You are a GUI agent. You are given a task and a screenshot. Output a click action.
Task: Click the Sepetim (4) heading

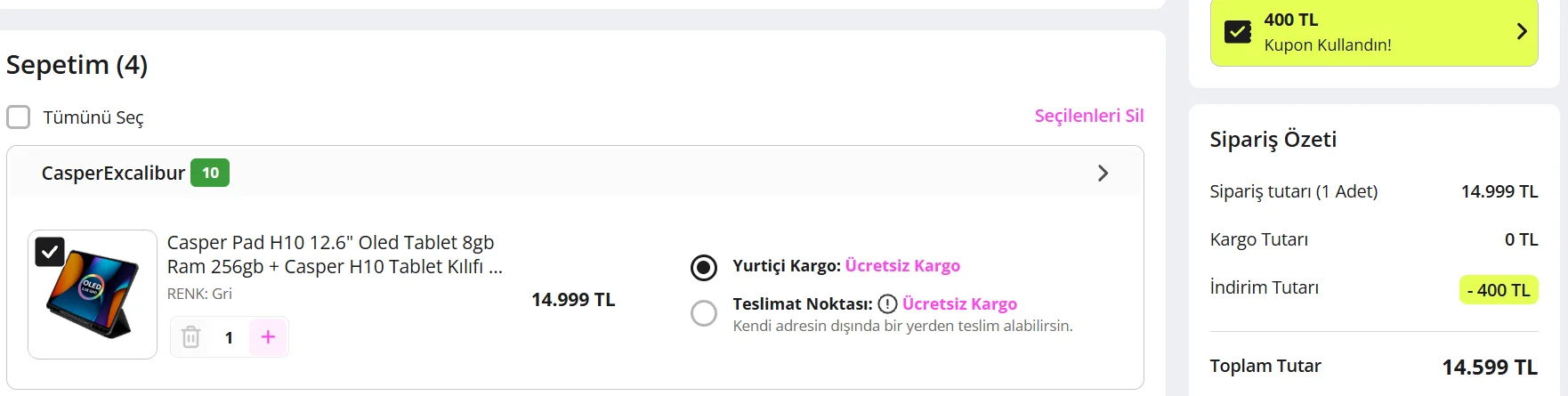[x=77, y=65]
